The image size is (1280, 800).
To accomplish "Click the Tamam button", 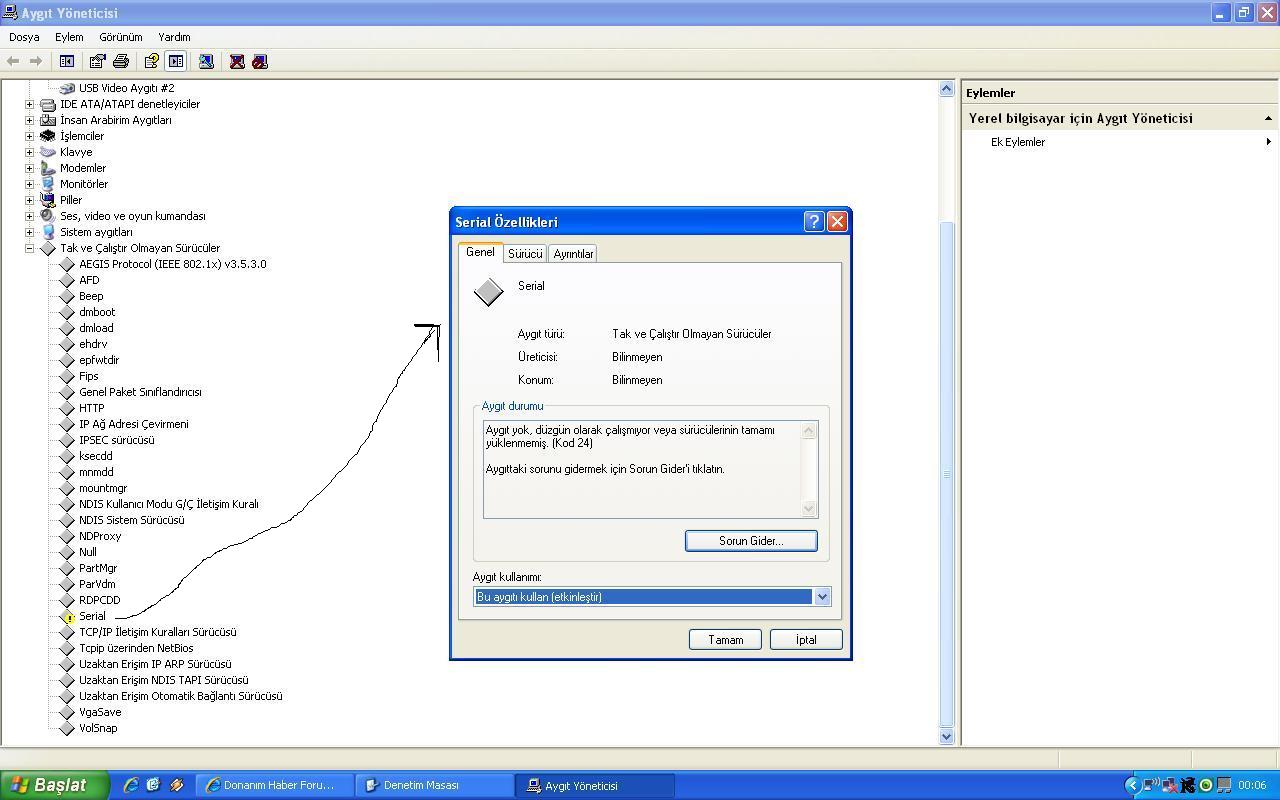I will coord(725,640).
